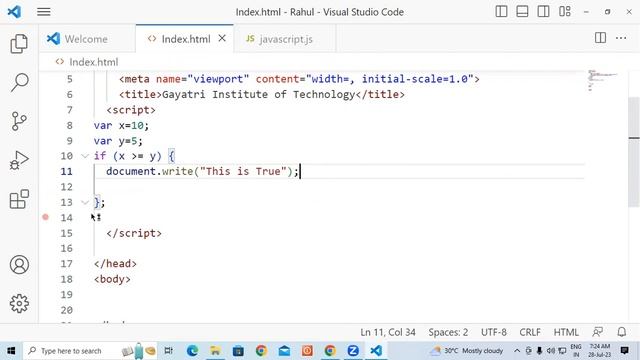Click the <body> tag on line 18

point(112,279)
